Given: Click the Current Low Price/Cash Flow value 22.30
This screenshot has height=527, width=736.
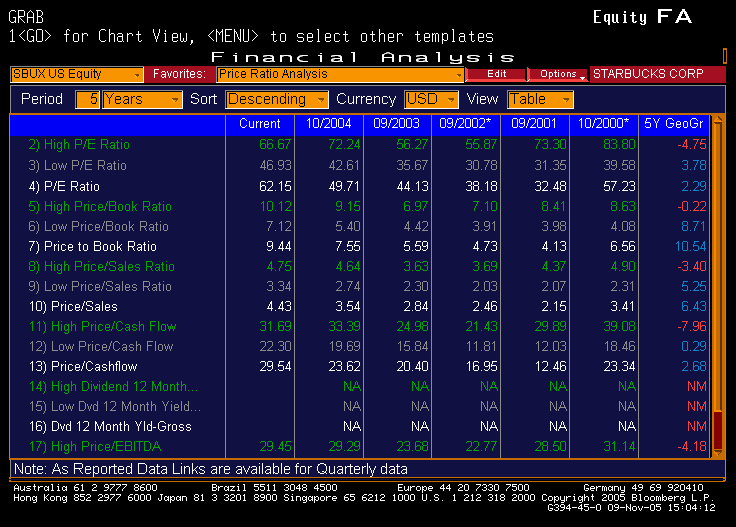Looking at the screenshot, I should (x=275, y=347).
